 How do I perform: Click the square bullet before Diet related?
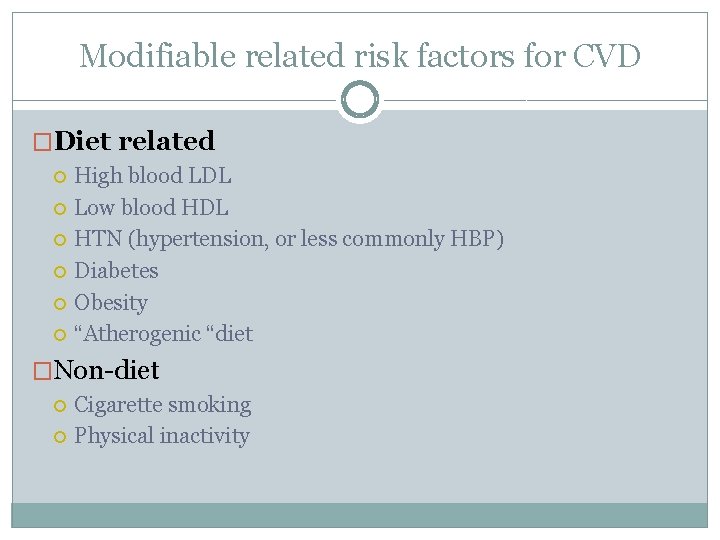click(x=43, y=142)
